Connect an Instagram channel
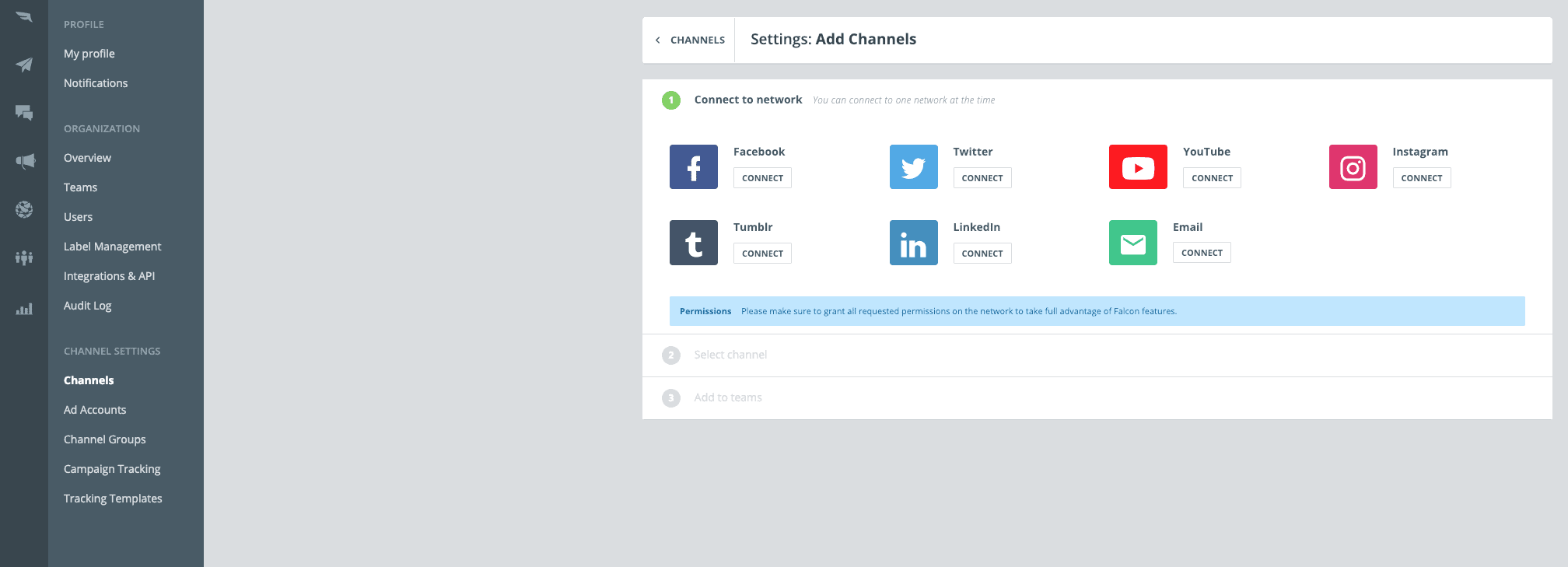The width and height of the screenshot is (1568, 567). [1422, 178]
